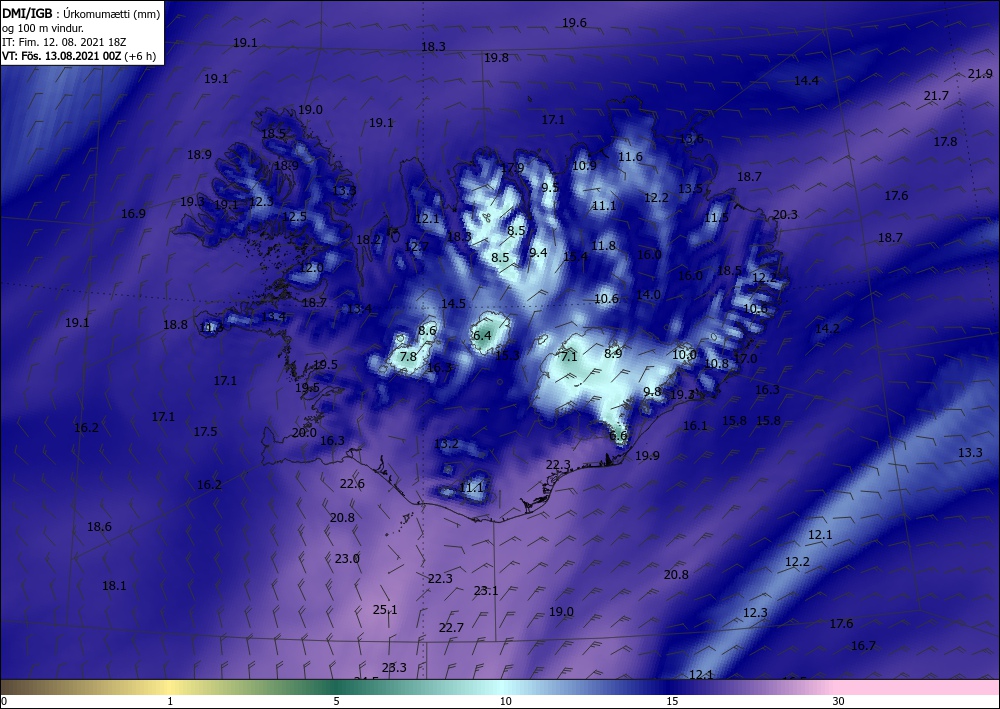Click the 18.8 value label
The width and height of the screenshot is (1000, 709).
[175, 325]
